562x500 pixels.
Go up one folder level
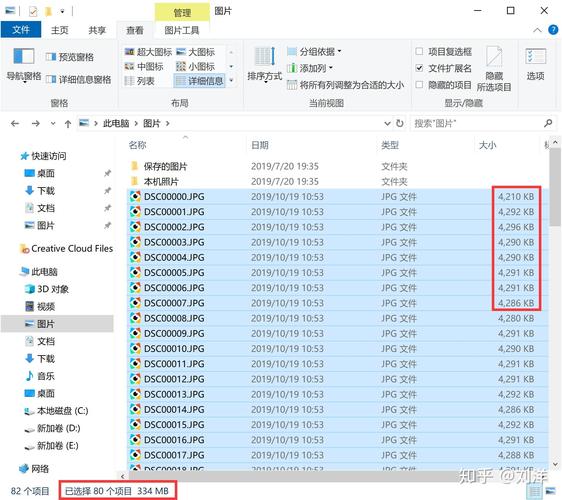coord(68,124)
